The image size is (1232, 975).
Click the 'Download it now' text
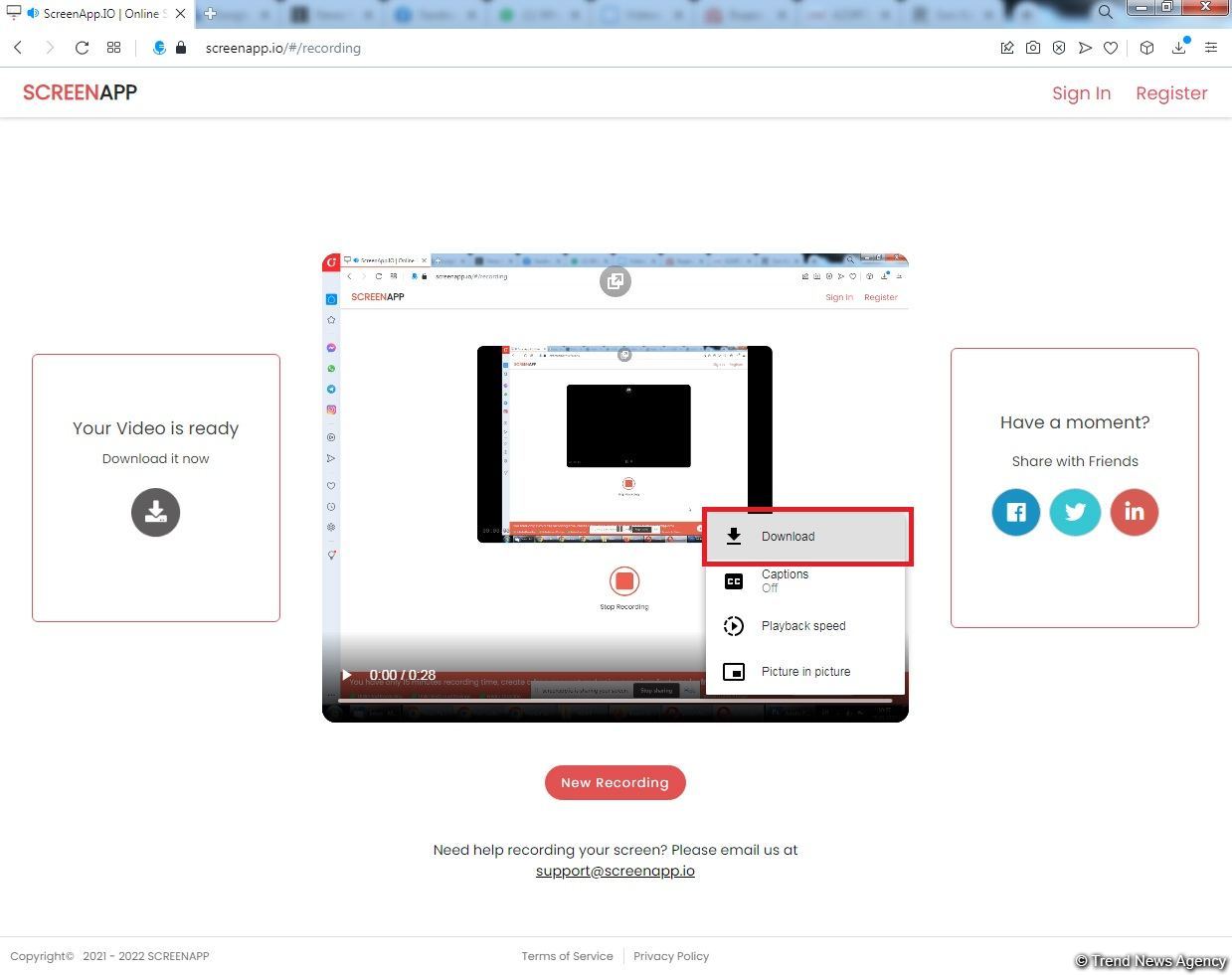(x=156, y=459)
